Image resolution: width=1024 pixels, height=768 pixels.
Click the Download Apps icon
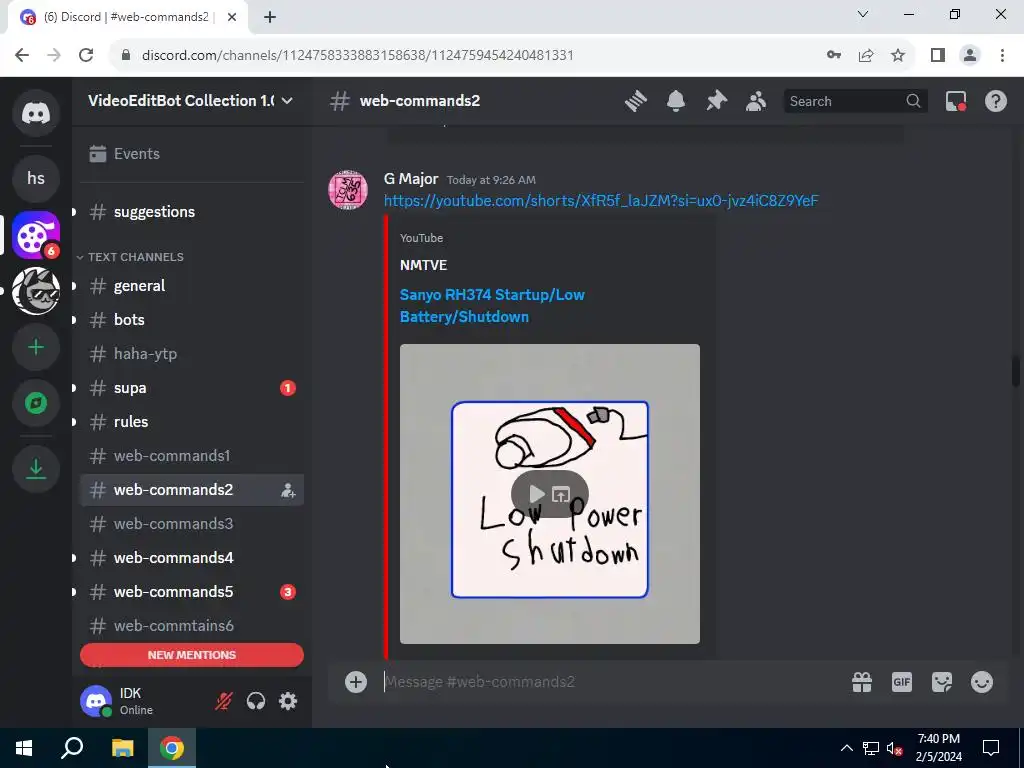[36, 468]
